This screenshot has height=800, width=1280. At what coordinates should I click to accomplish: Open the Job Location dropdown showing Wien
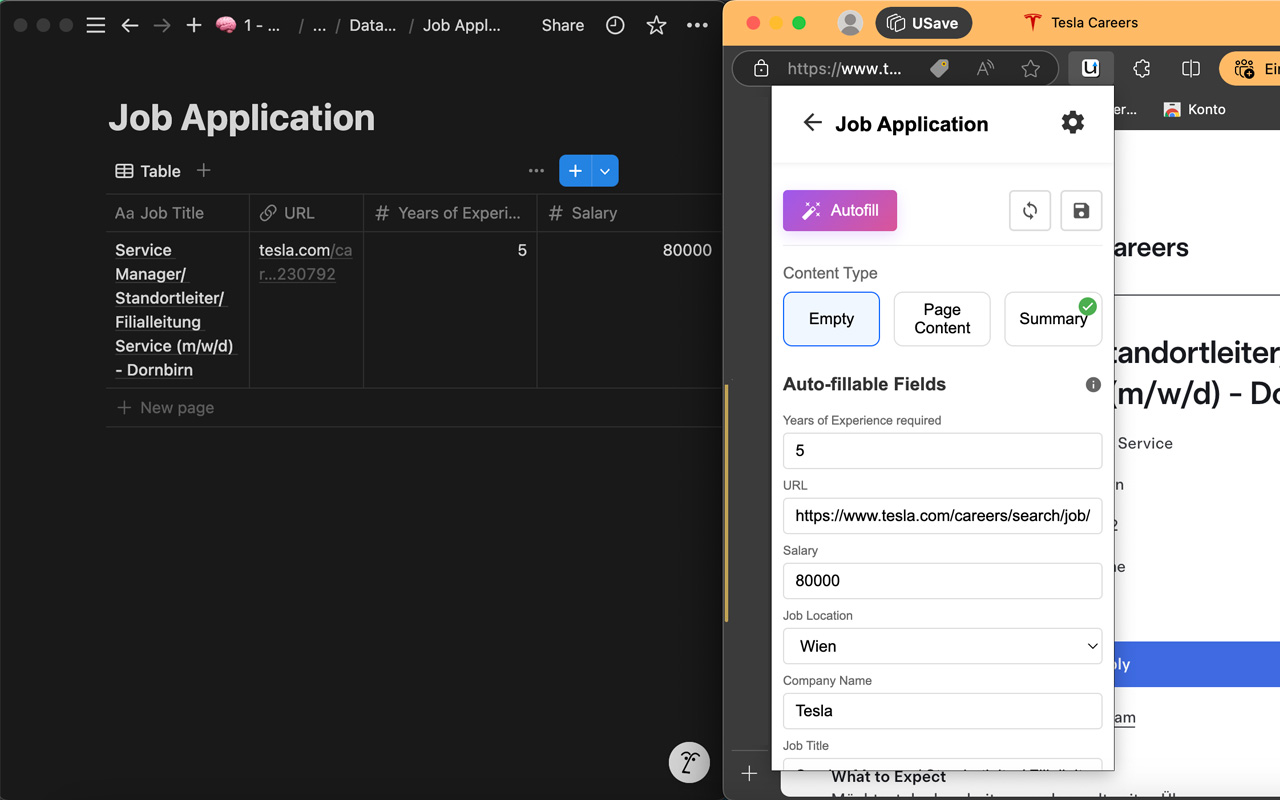click(x=942, y=646)
